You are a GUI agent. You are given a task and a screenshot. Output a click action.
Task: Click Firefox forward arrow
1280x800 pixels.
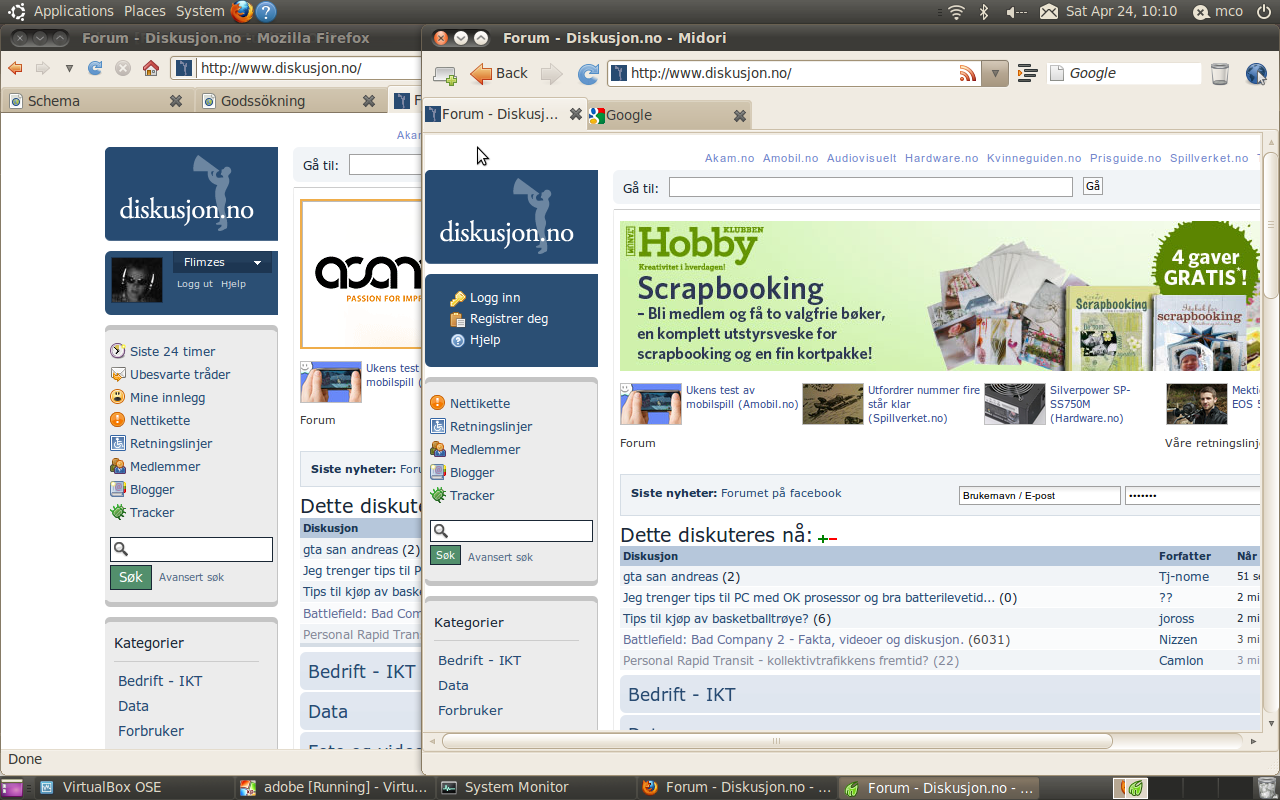[x=42, y=68]
